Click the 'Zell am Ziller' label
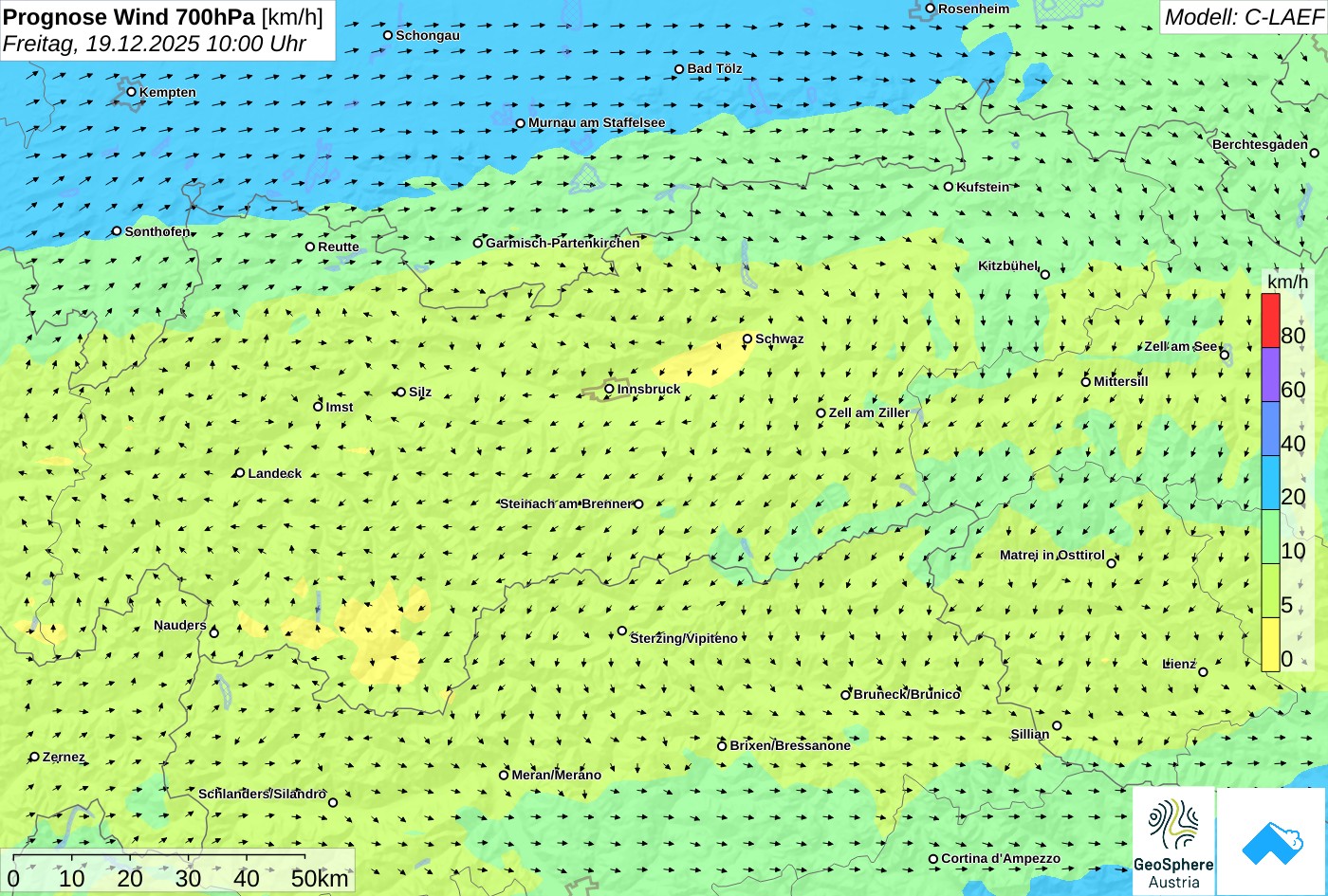This screenshot has height=896, width=1328. (869, 412)
